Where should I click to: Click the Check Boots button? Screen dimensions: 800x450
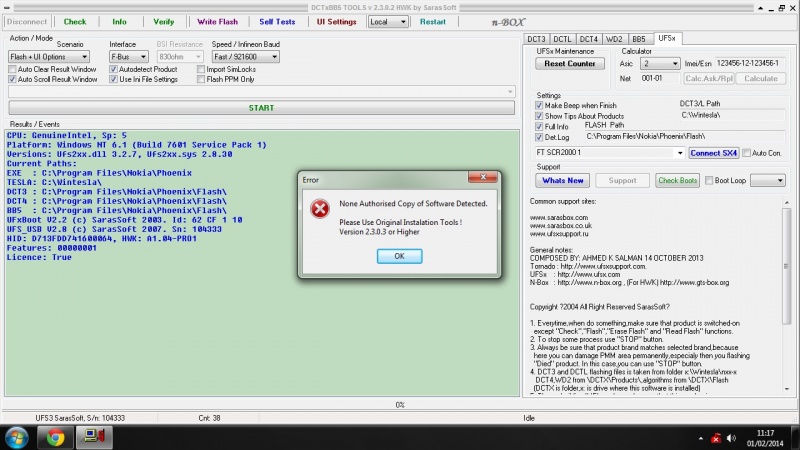click(x=678, y=181)
